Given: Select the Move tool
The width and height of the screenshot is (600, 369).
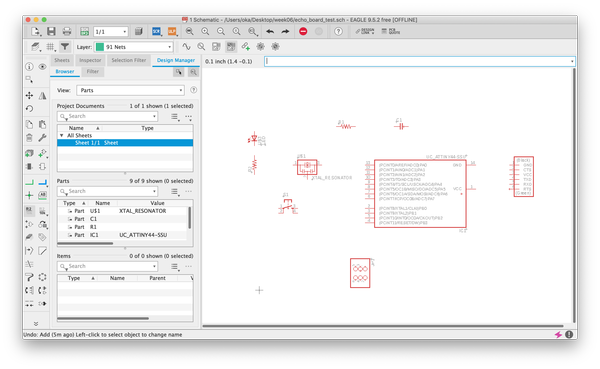Looking at the screenshot, I should pos(29,95).
